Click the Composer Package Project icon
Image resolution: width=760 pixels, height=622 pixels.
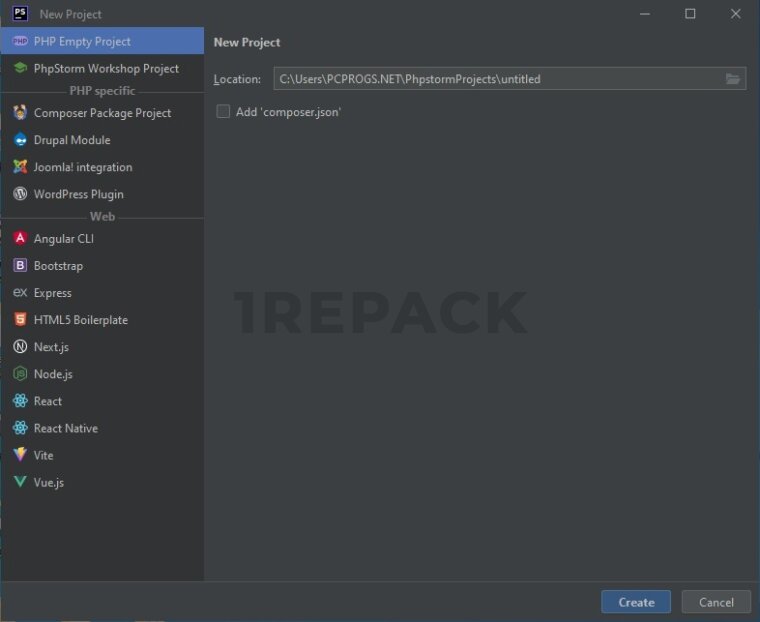click(19, 113)
